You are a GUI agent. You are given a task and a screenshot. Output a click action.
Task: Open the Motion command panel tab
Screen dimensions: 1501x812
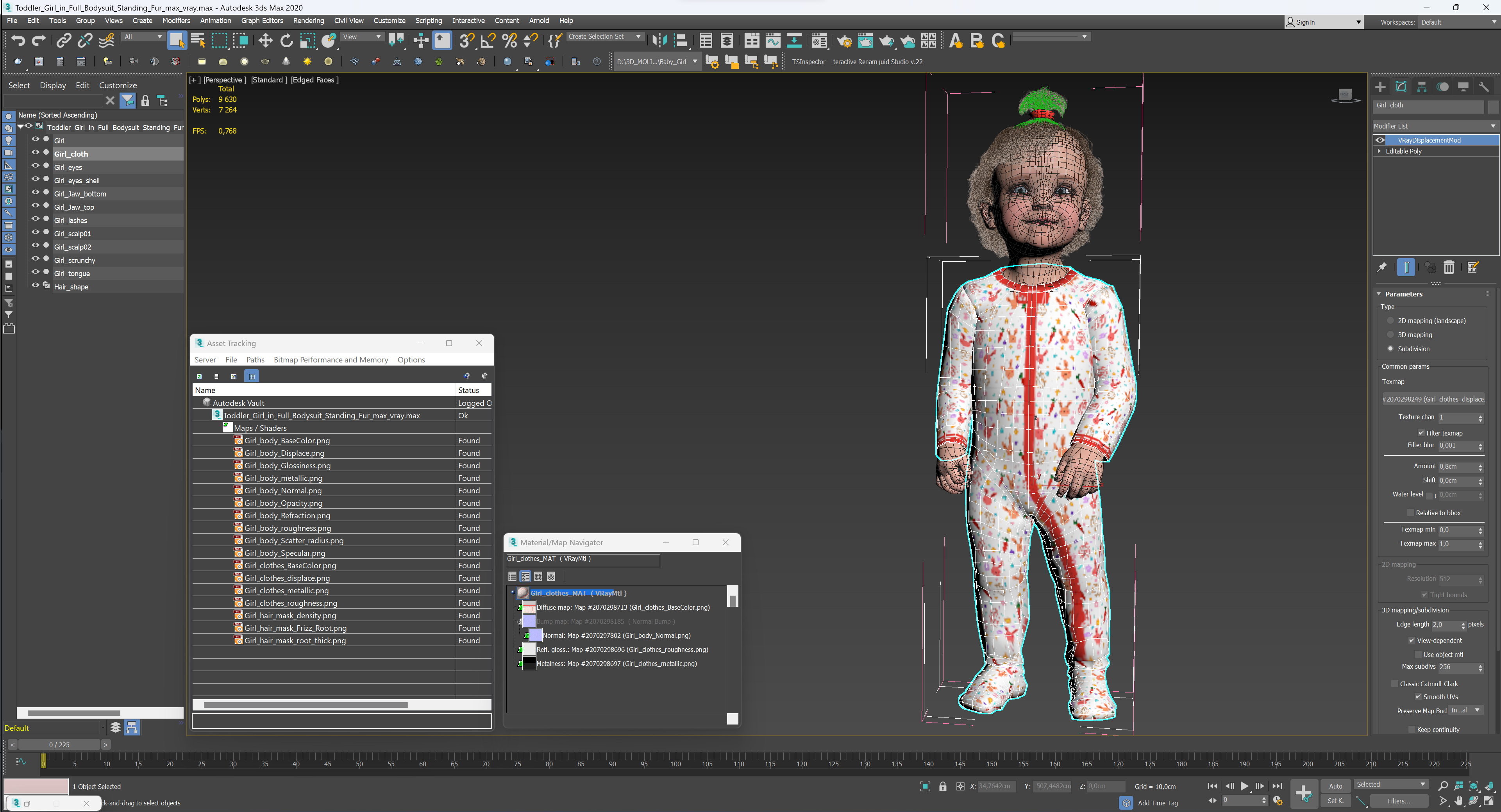tap(1442, 87)
